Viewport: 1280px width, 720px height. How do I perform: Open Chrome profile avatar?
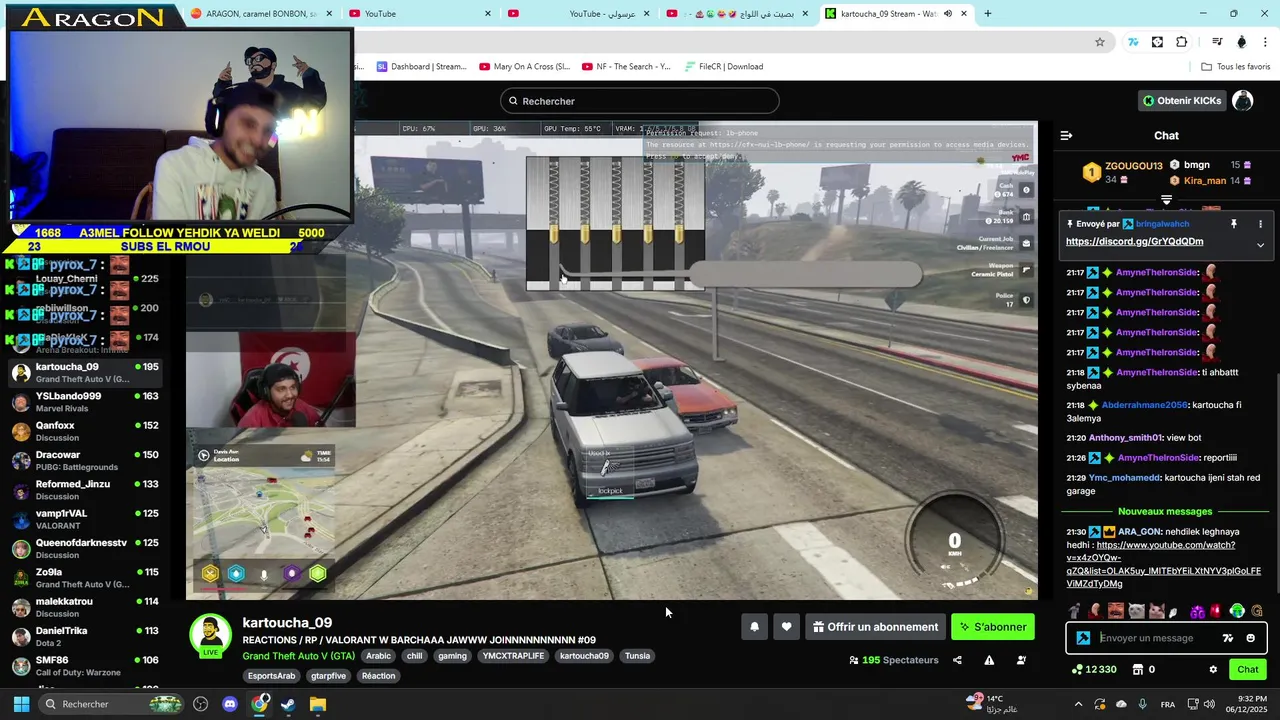pyautogui.click(x=1242, y=42)
